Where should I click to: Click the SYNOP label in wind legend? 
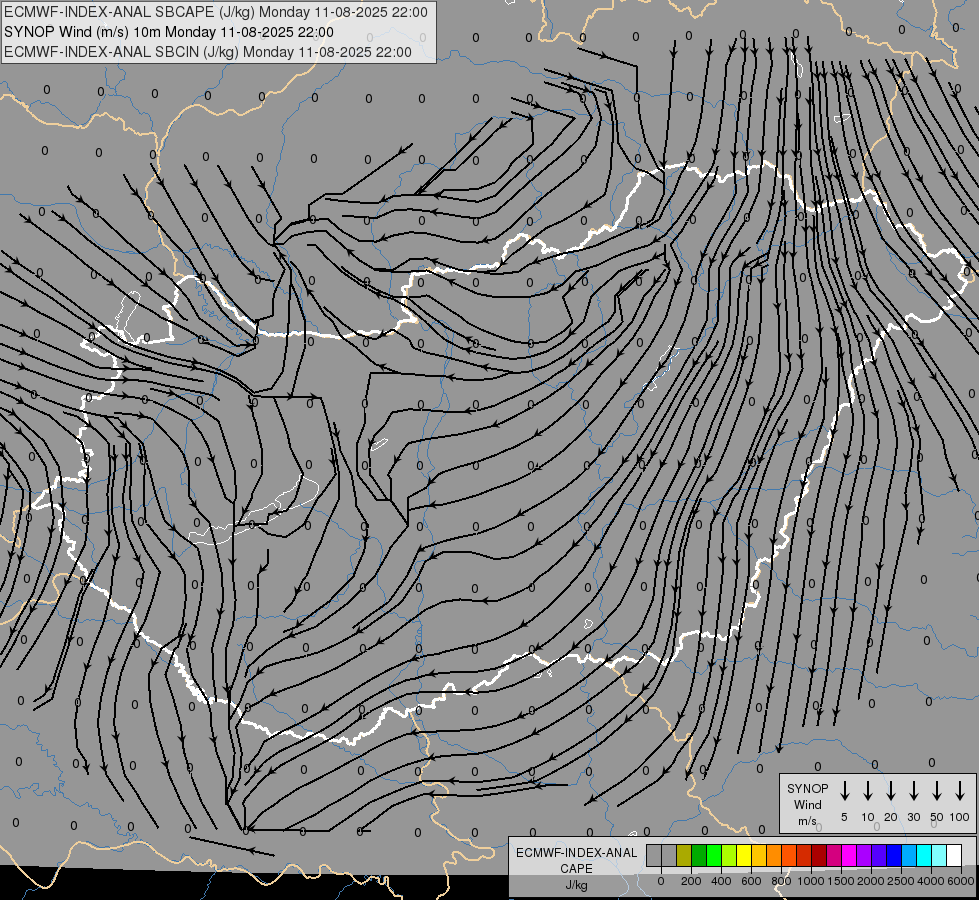(807, 788)
